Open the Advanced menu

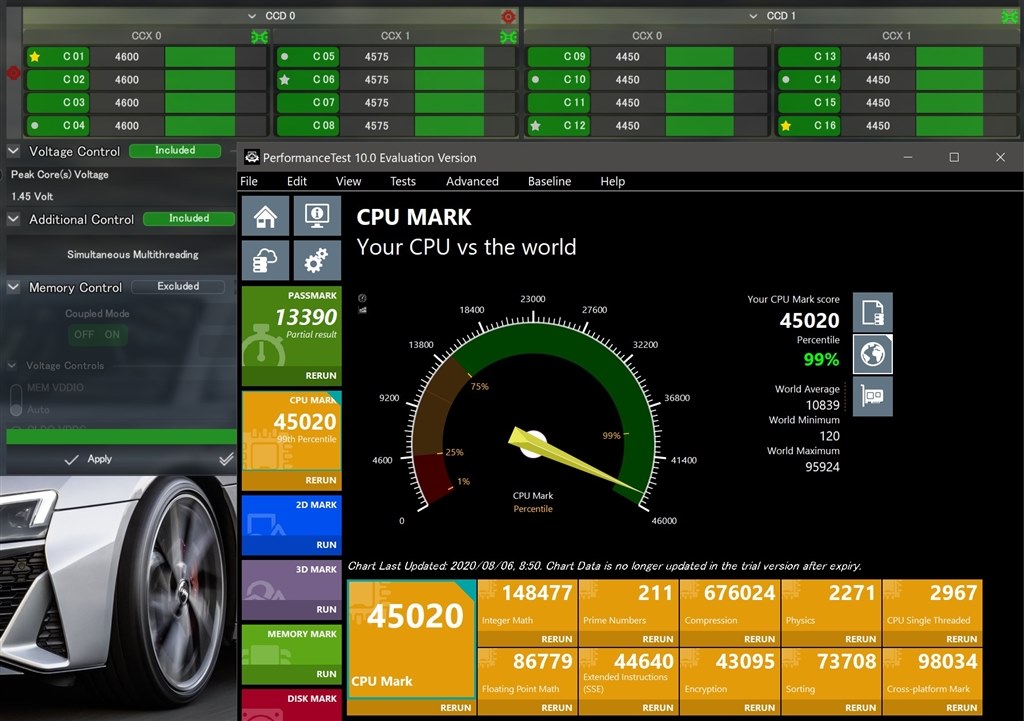472,182
